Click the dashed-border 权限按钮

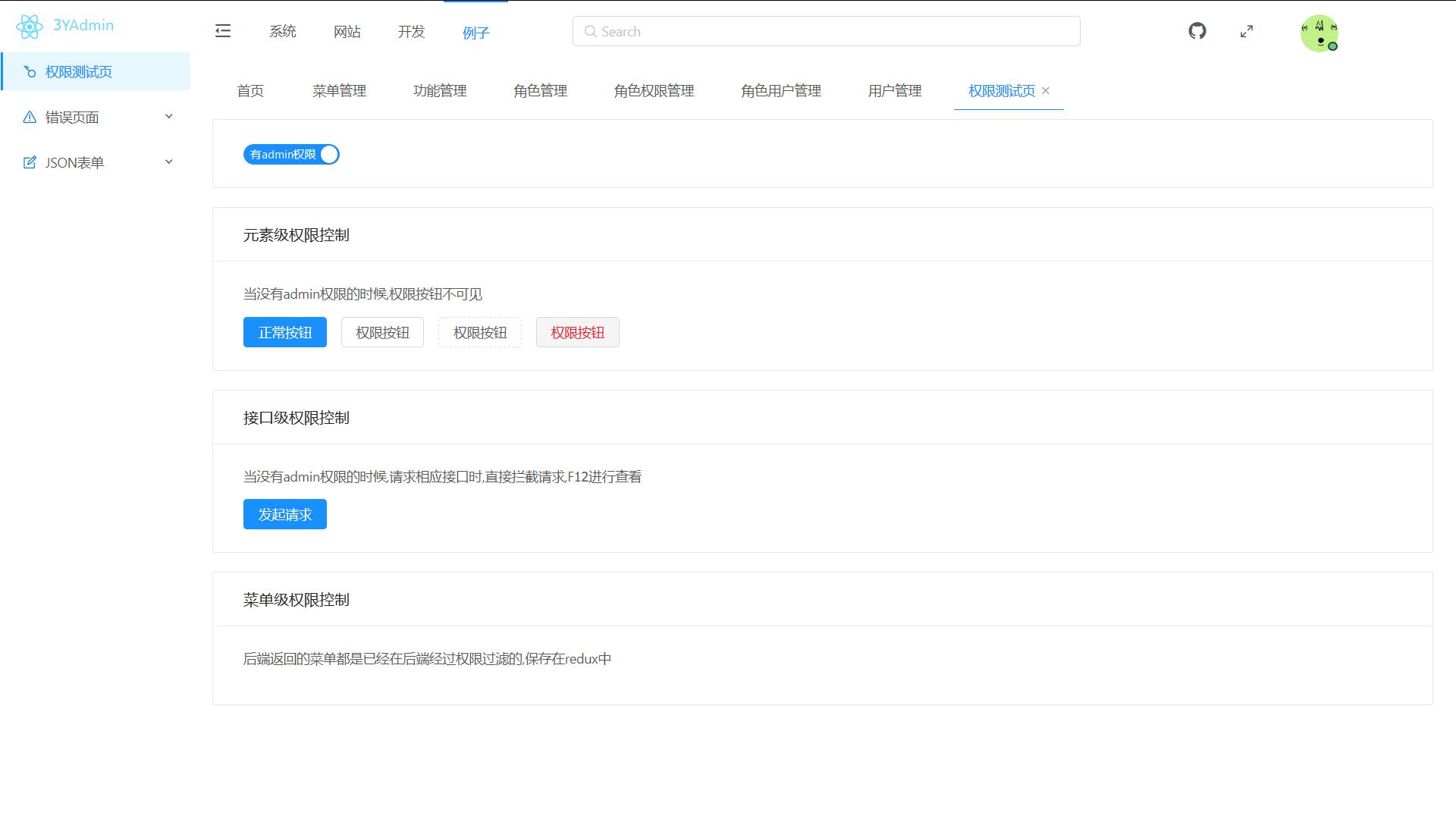(x=480, y=332)
